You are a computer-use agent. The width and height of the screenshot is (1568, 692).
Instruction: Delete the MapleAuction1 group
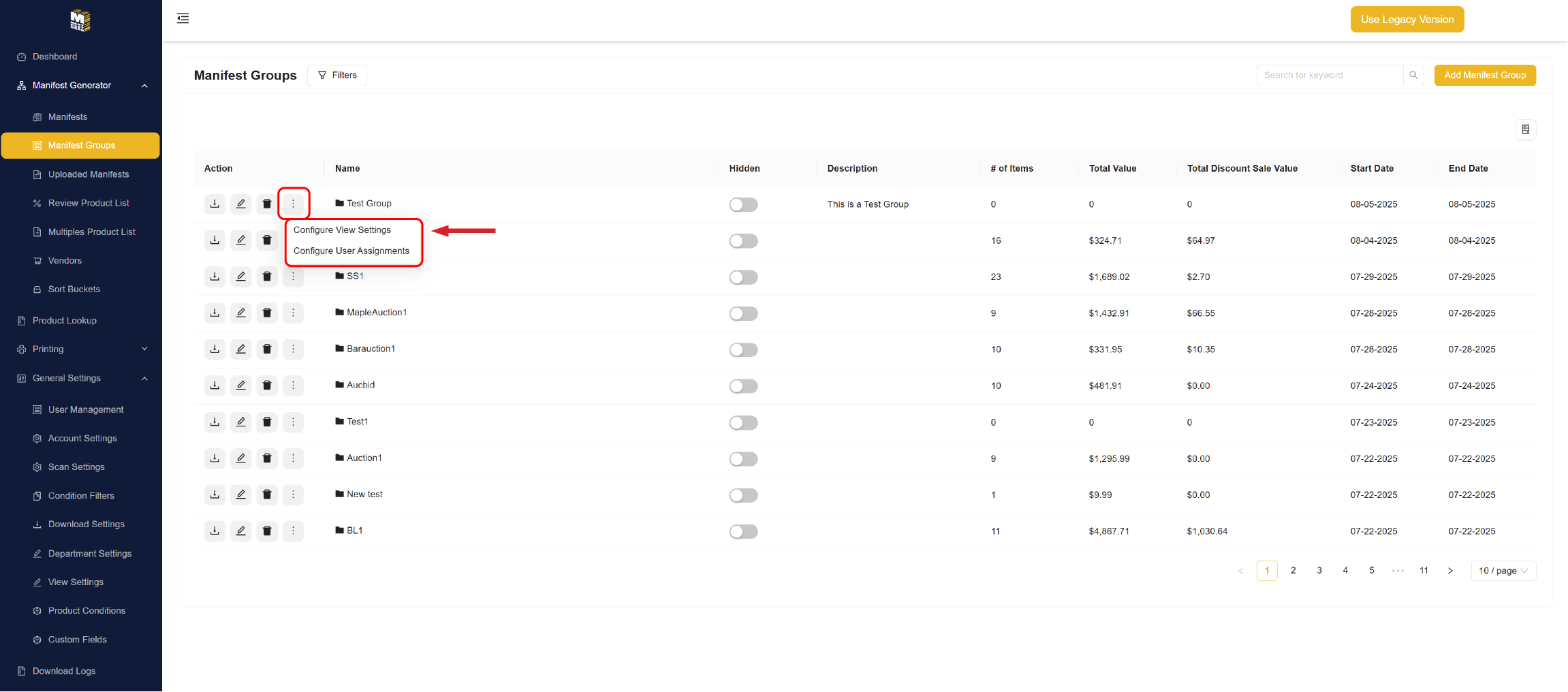point(267,313)
